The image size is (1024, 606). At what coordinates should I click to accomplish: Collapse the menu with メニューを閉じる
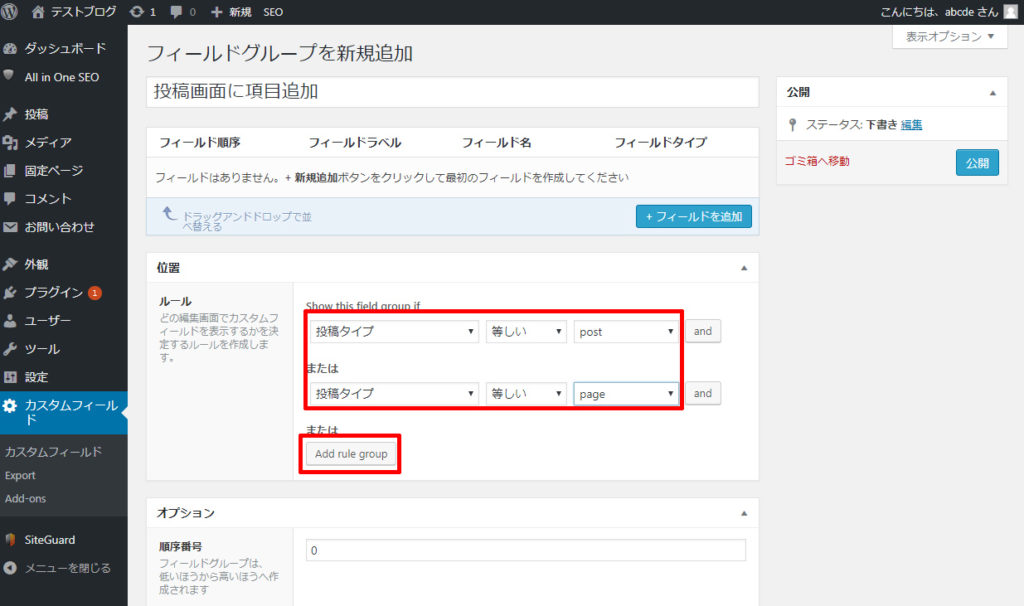[x=67, y=568]
